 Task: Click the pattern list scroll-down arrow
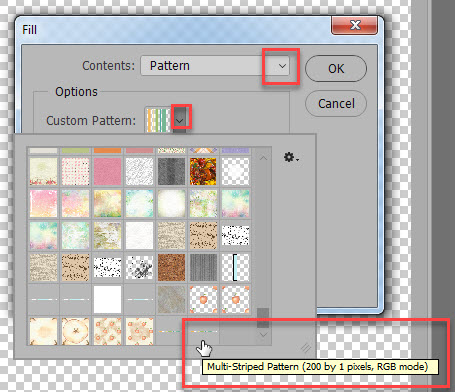coord(263,334)
